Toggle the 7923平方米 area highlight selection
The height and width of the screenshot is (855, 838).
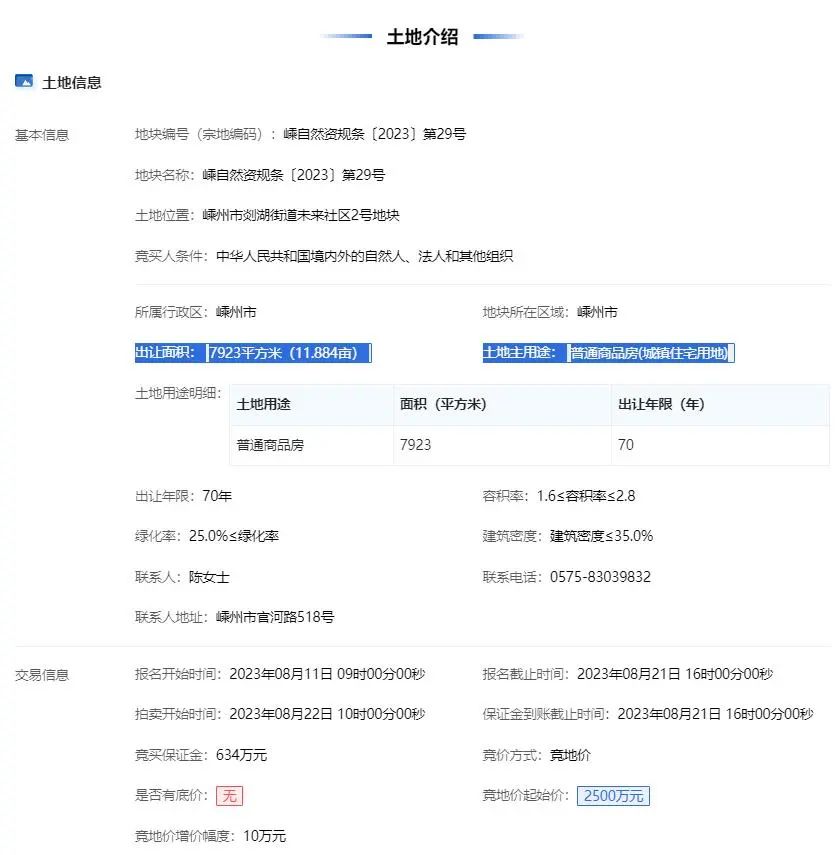point(288,352)
